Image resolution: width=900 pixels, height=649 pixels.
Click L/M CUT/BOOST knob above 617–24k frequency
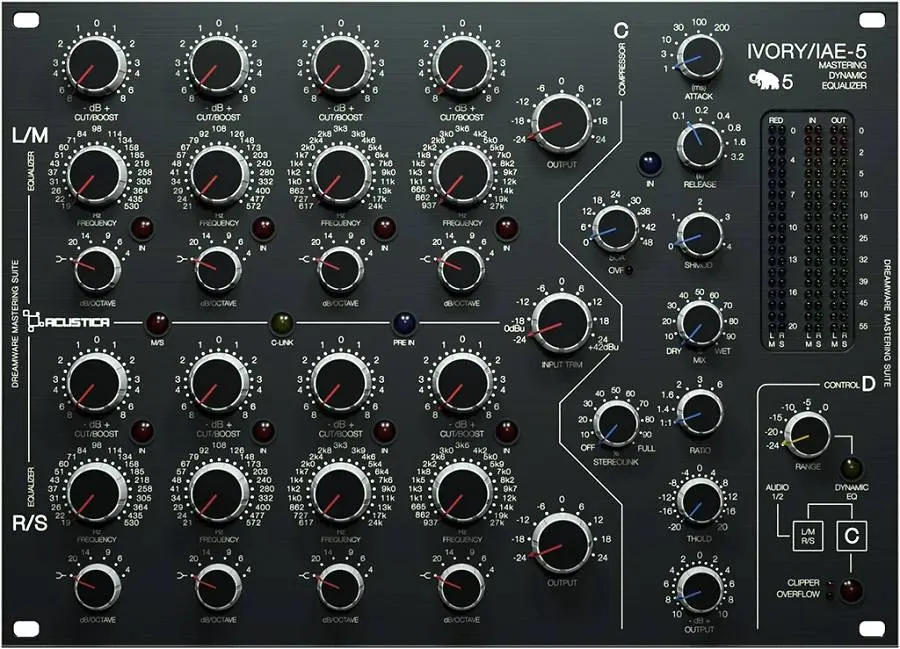coord(341,64)
